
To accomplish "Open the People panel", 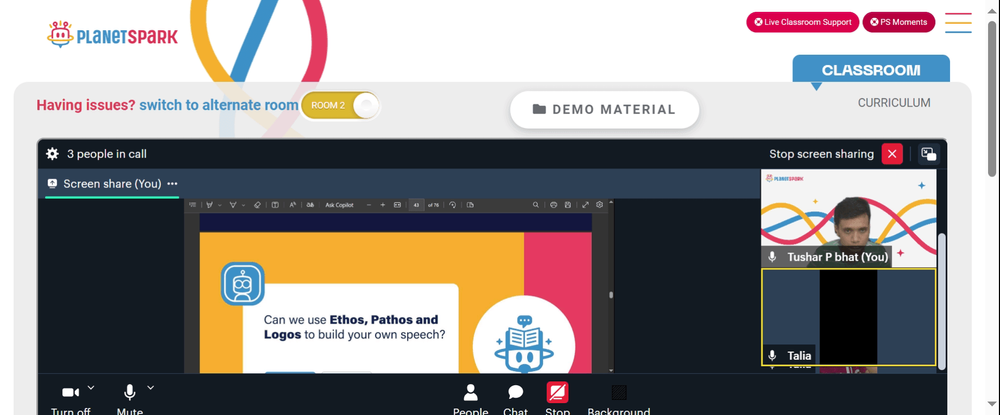I will tap(471, 391).
